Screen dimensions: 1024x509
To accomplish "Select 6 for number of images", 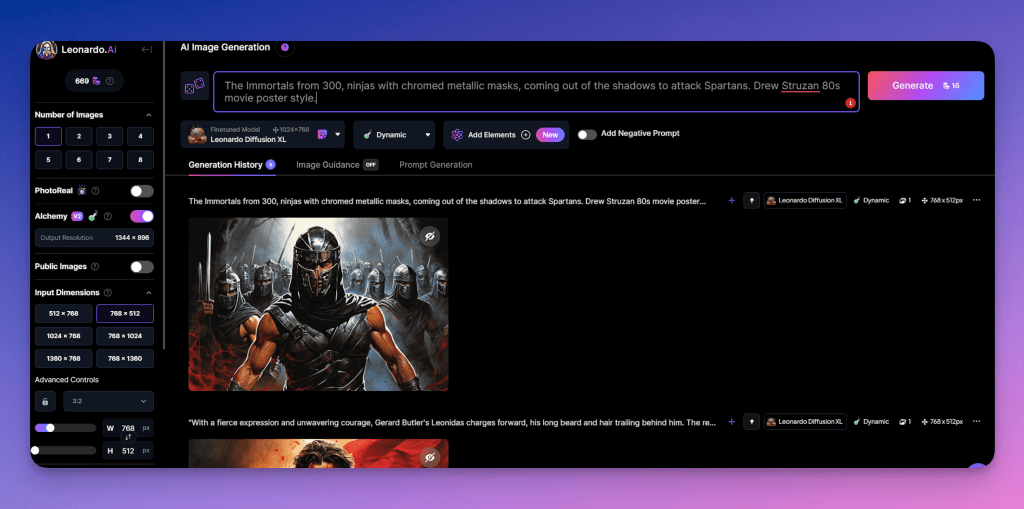I will click(79, 160).
